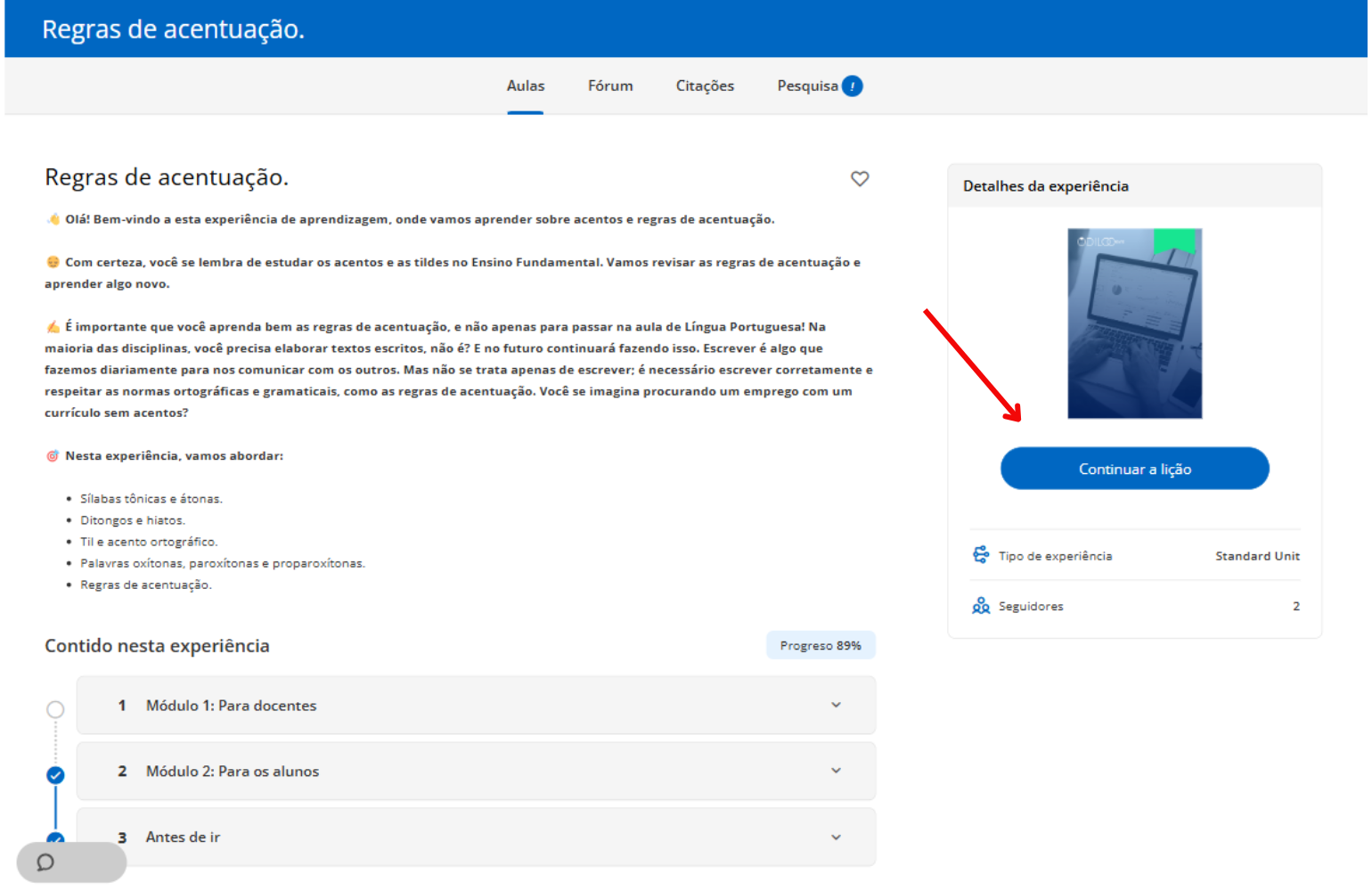The width and height of the screenshot is (1372, 891).
Task: Open the Pesquisa tab
Action: point(807,86)
